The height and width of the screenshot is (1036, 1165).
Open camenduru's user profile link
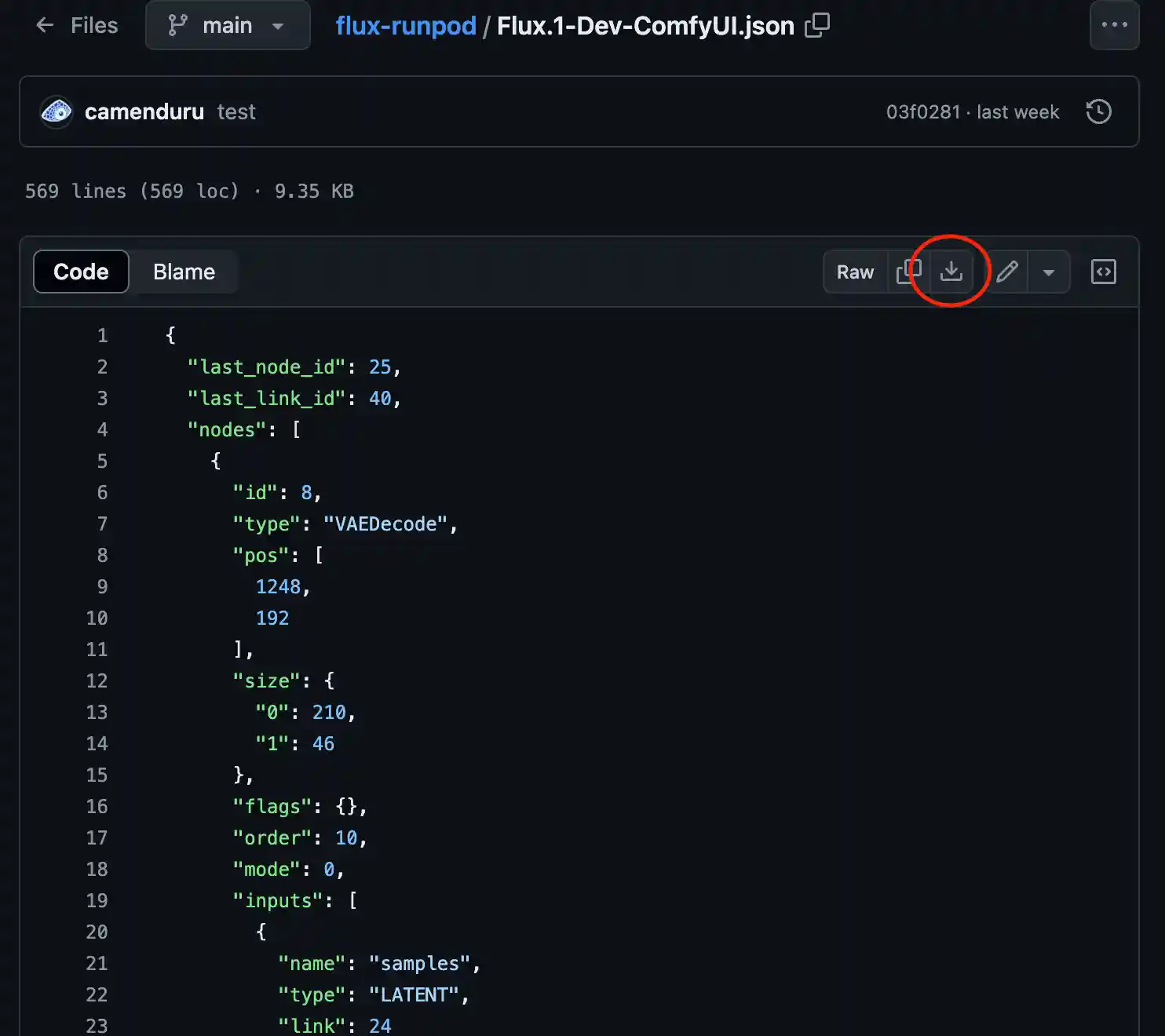[144, 111]
